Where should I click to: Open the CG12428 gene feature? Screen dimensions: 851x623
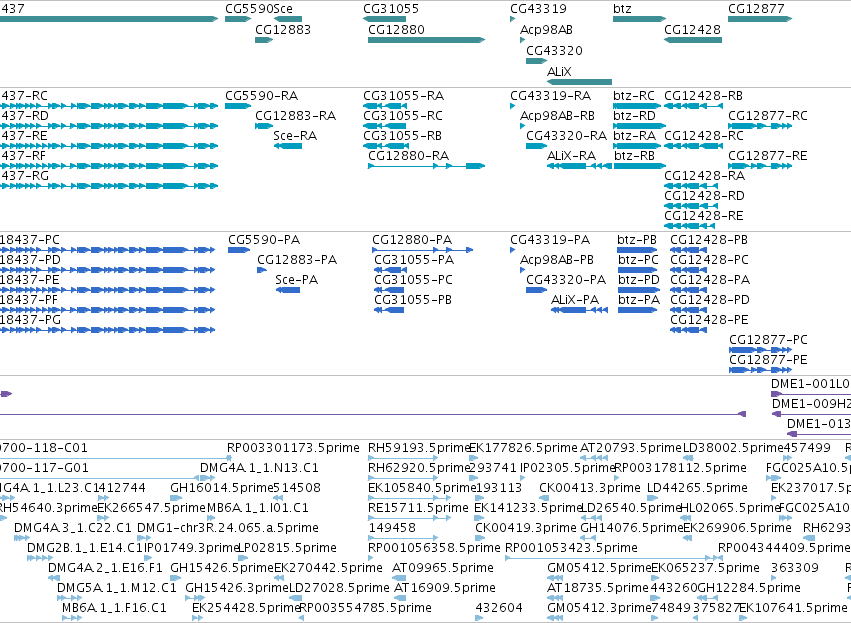pos(693,40)
